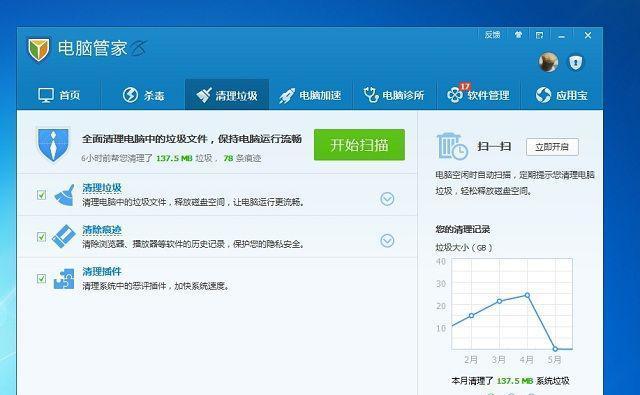Click the monitor icon on 首页
Screen dimensions: 640x395
pyautogui.click(x=46, y=95)
